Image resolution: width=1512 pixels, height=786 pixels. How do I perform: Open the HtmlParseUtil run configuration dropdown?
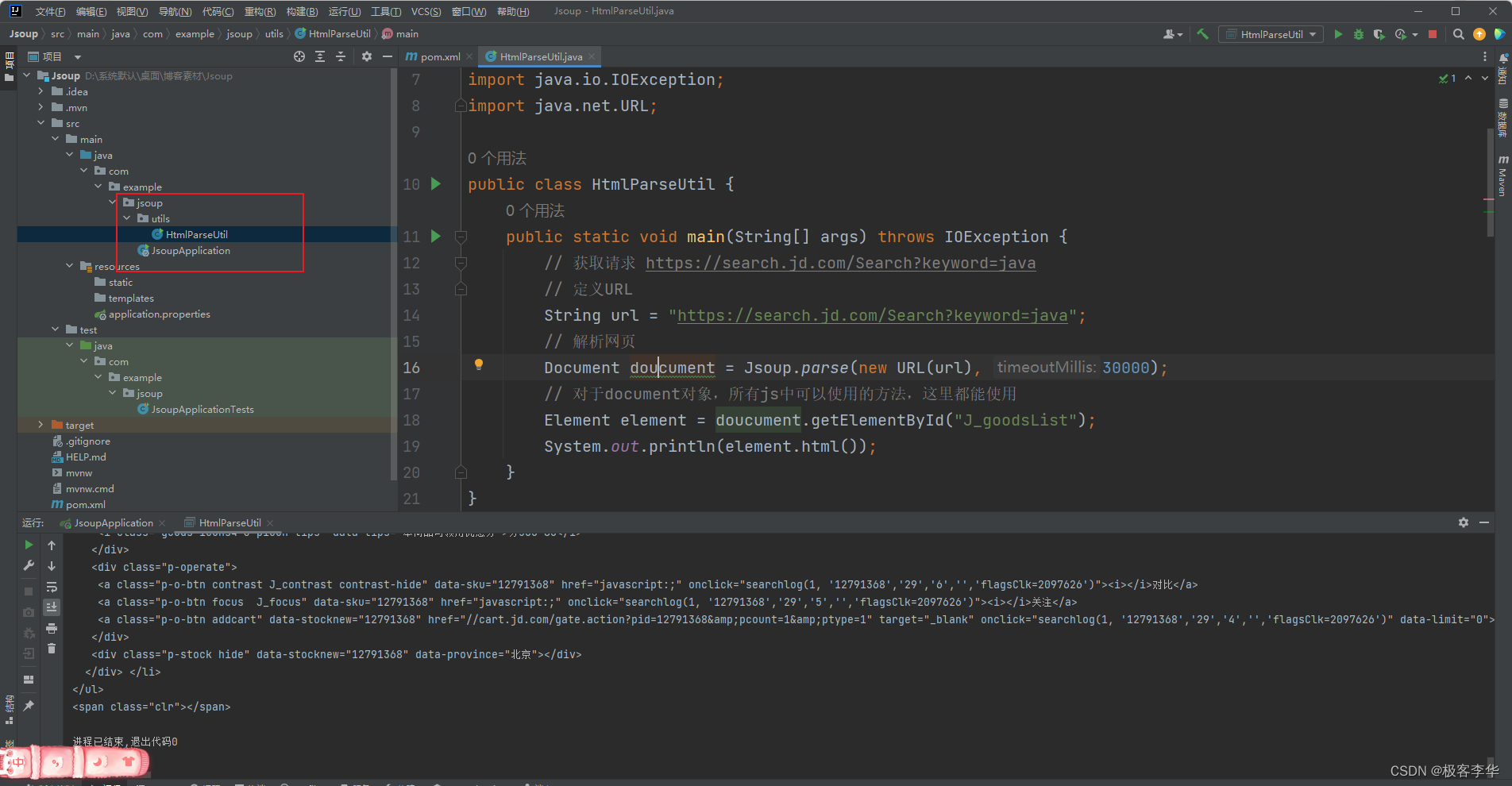click(x=1271, y=34)
